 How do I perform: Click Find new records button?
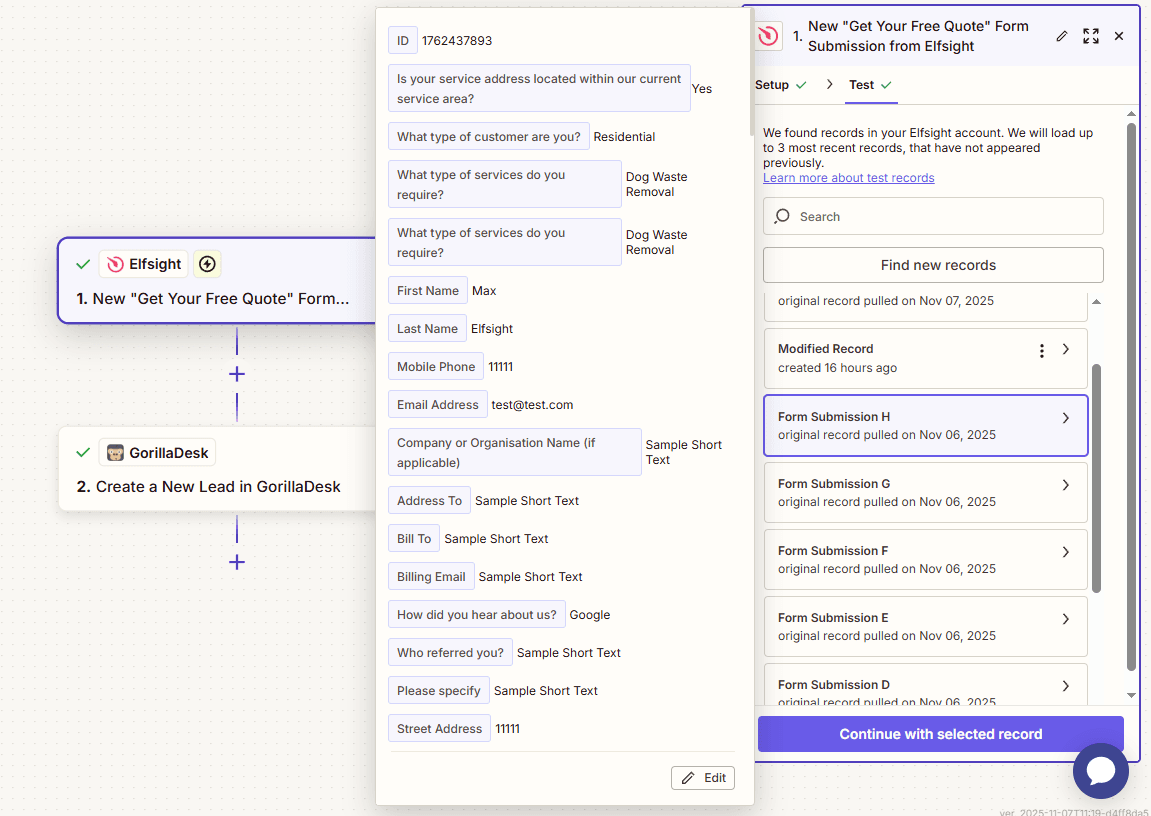(x=933, y=265)
